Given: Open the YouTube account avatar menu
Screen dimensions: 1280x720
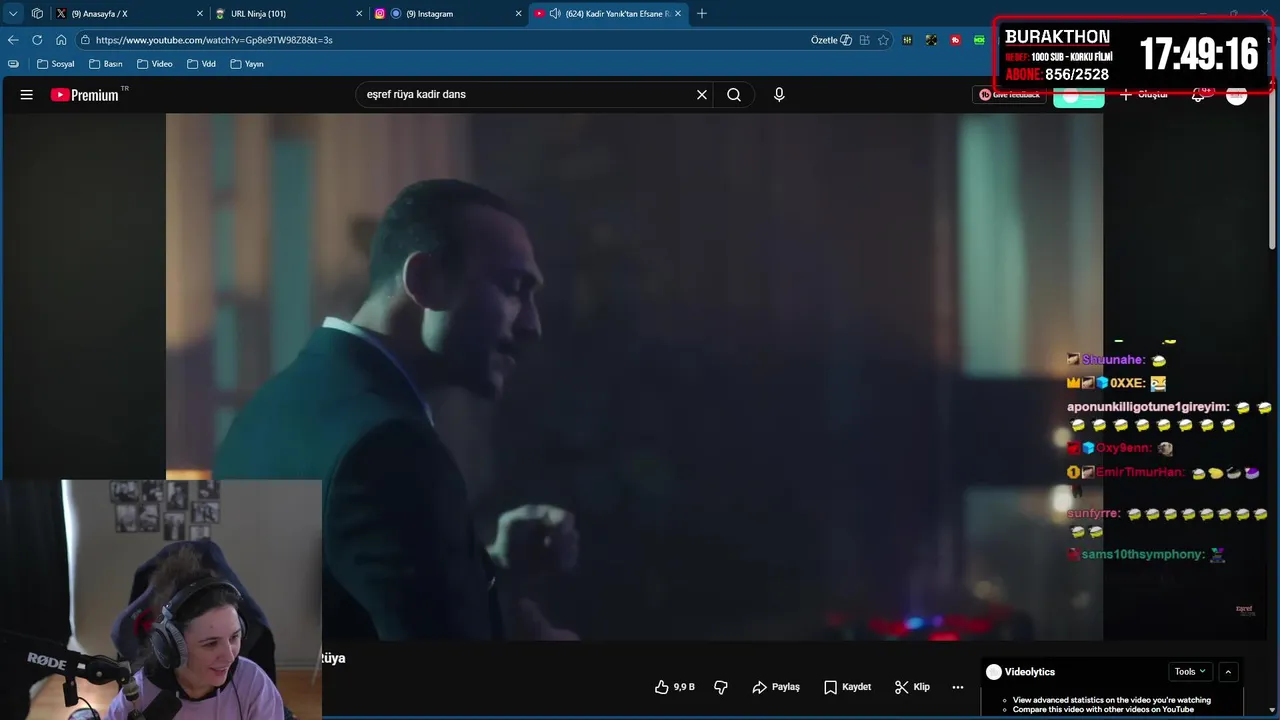Looking at the screenshot, I should [1237, 95].
